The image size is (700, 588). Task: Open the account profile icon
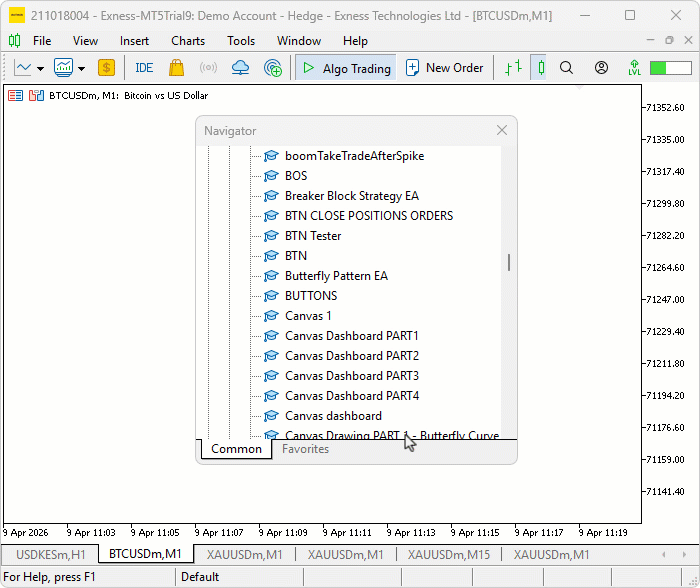point(601,68)
